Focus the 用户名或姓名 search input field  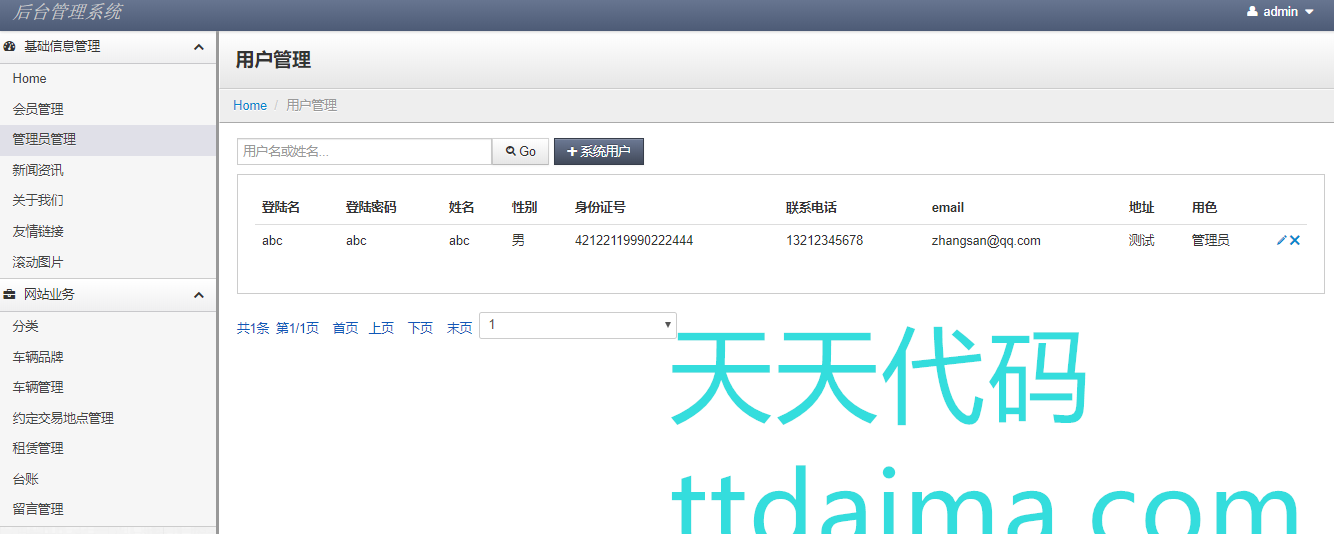(x=364, y=152)
